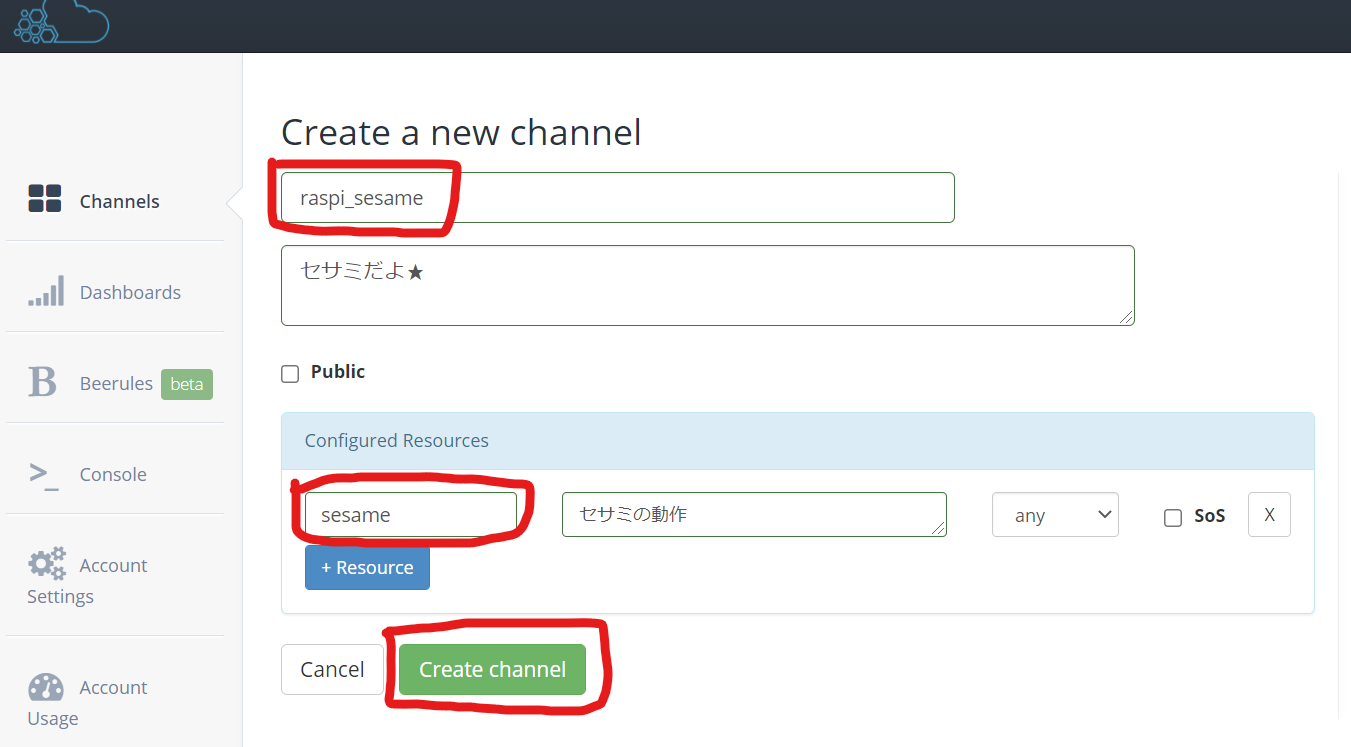This screenshot has width=1351, height=747.
Task: Enable the Public checkbox
Action: coord(290,374)
